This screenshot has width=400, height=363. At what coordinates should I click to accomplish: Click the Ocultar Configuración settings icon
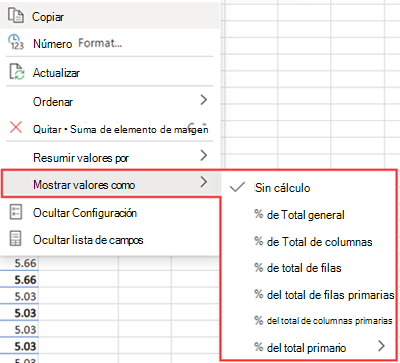click(x=15, y=212)
